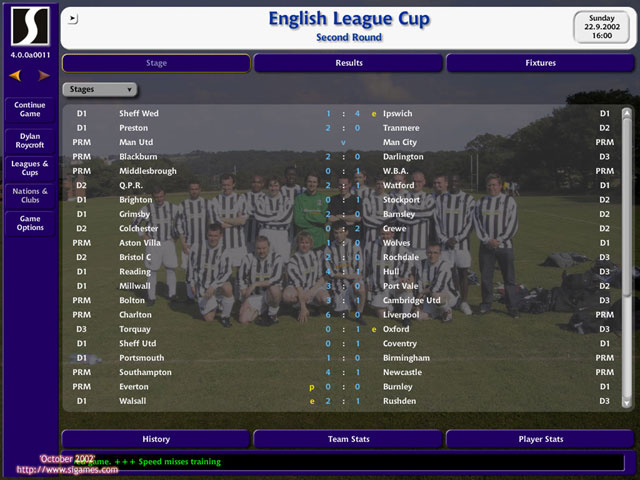Click the scrollbar down arrow
Viewport: 640px width, 480px height.
point(626,403)
